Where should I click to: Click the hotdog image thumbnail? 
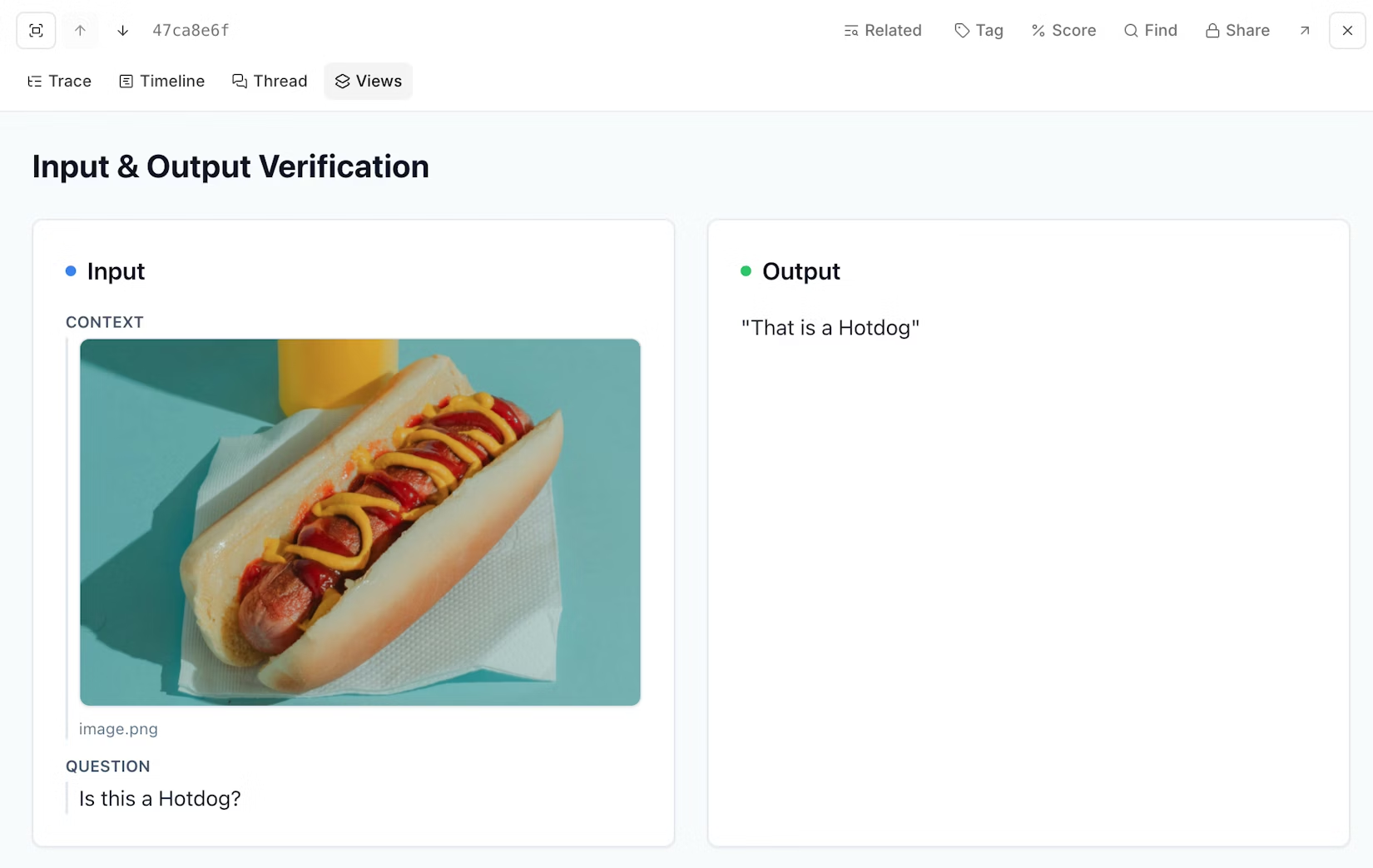[359, 522]
